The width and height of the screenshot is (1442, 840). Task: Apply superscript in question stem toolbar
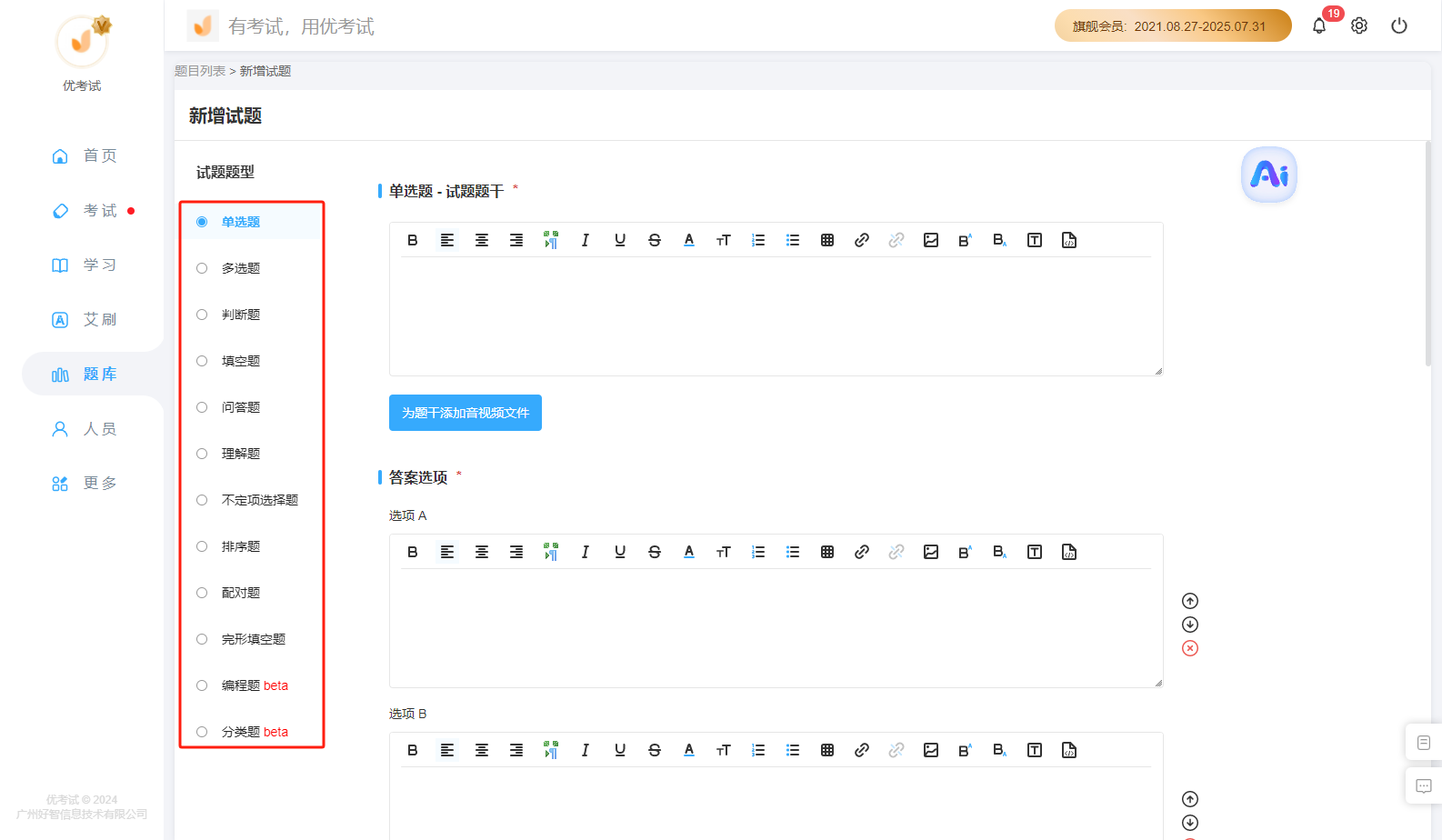[966, 240]
